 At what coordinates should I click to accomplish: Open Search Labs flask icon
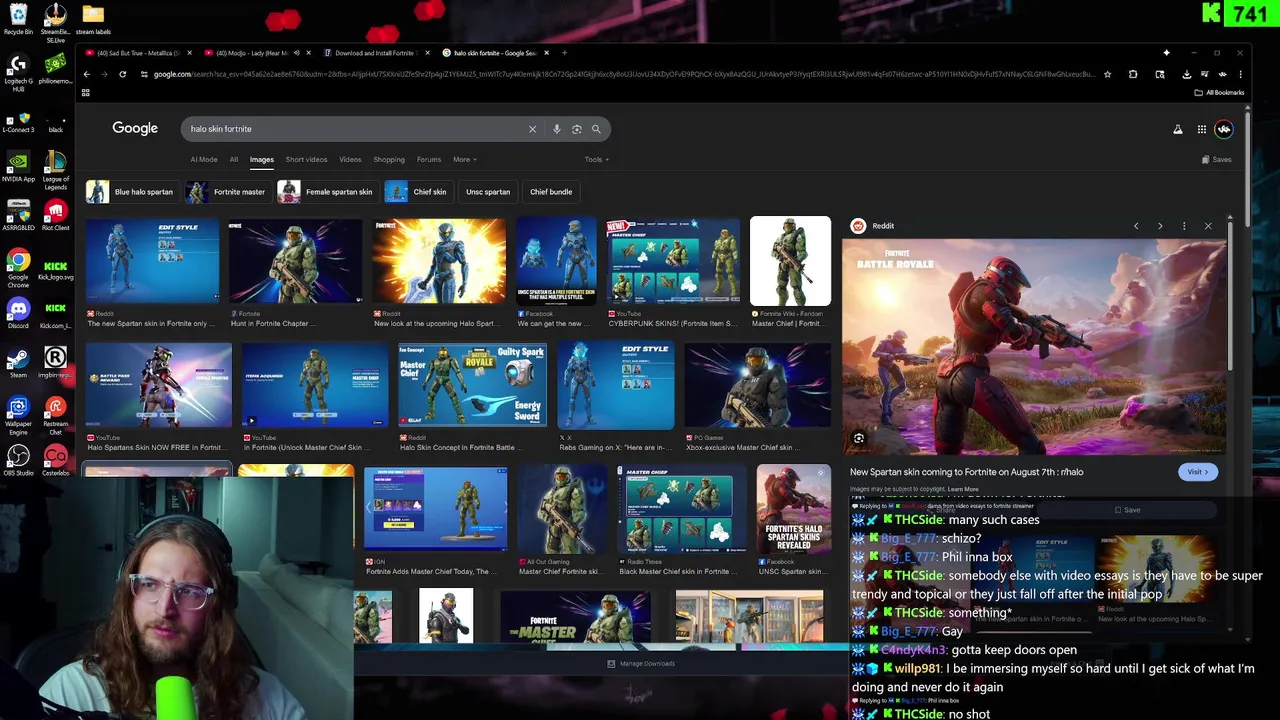click(x=1178, y=129)
